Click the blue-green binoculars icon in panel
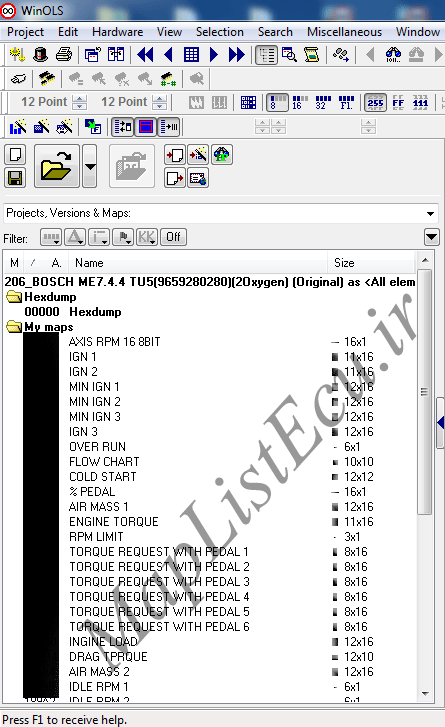Screen dimensions: 445x727 pos(222,155)
